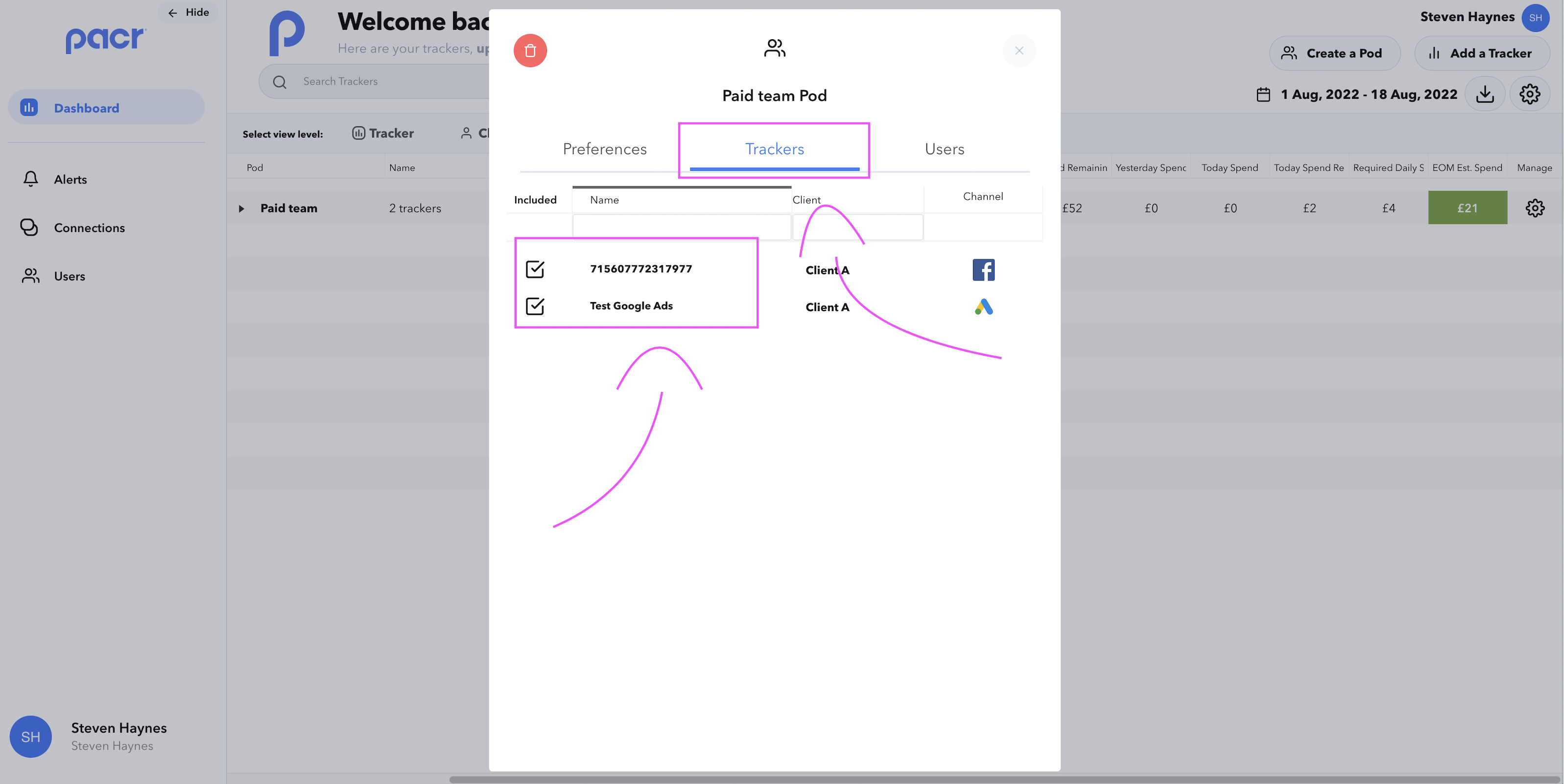Click the Facebook channel icon for Client A
Screen dimensions: 1564x784
(x=984, y=270)
